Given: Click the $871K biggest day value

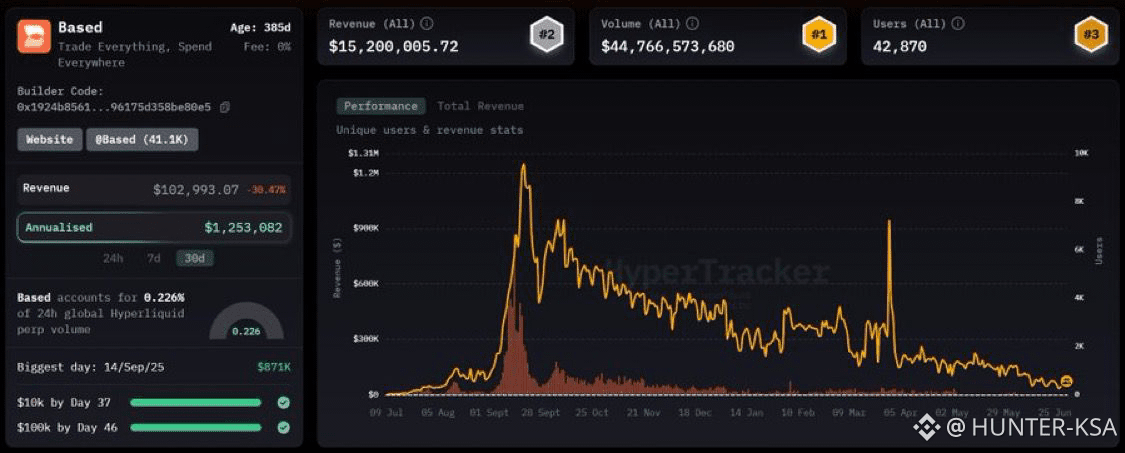Looking at the screenshot, I should (x=274, y=367).
